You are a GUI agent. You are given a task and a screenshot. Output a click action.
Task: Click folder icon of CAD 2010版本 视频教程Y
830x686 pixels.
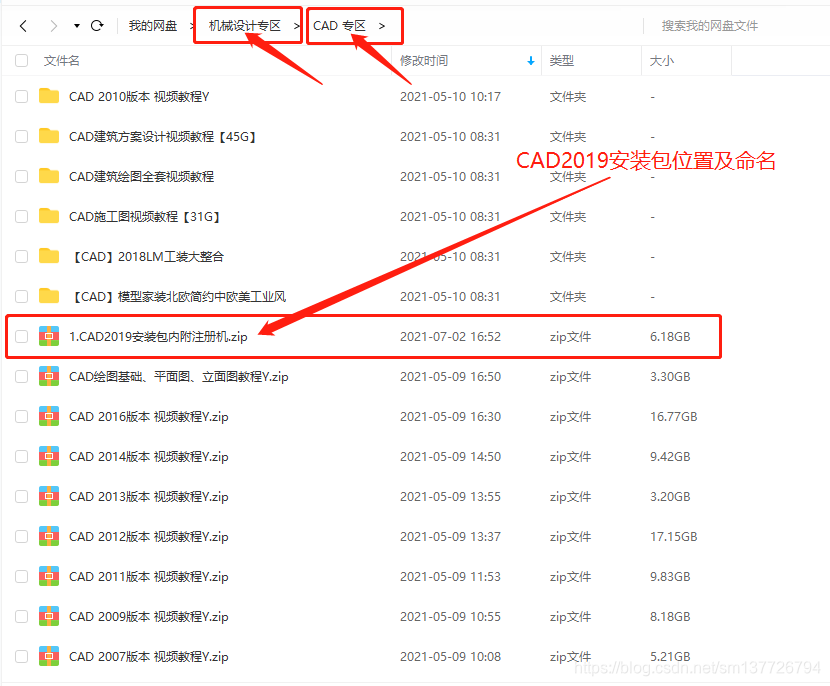pyautogui.click(x=49, y=96)
